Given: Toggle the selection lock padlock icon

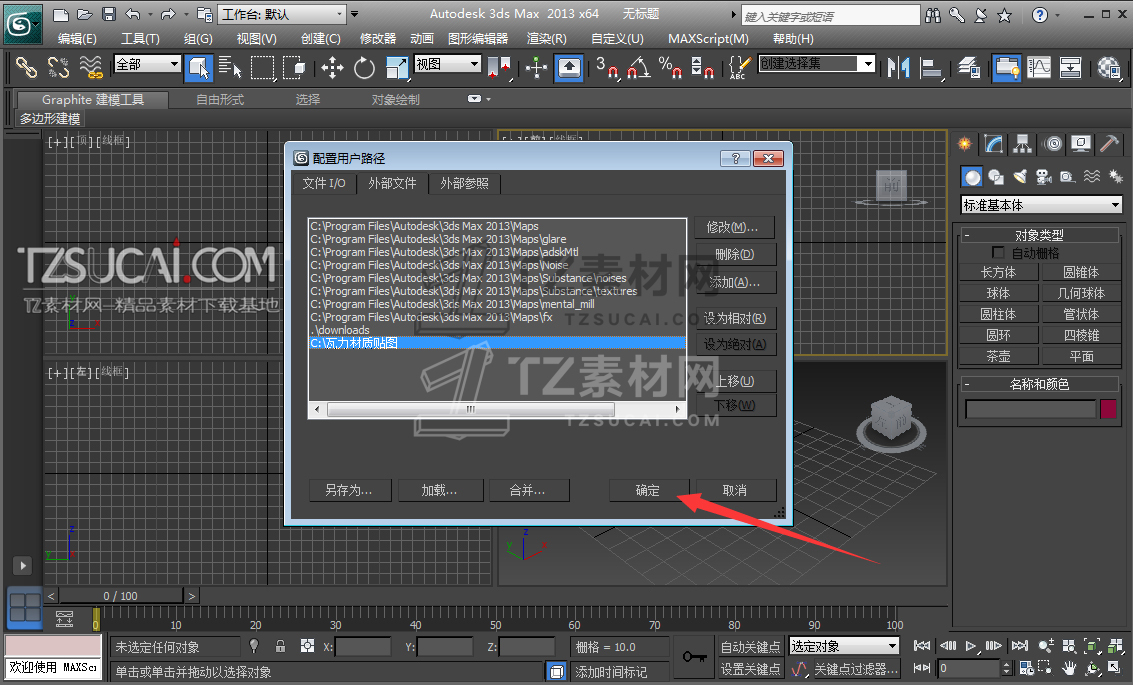Looking at the screenshot, I should 280,646.
